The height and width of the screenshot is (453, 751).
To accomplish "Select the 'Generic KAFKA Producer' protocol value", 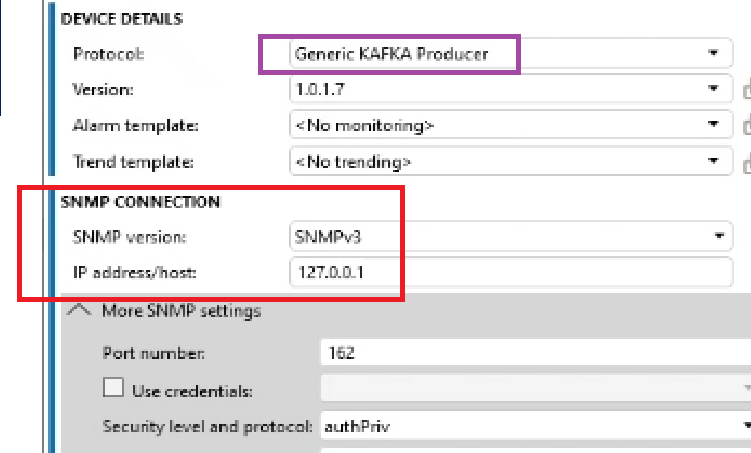I will click(391, 54).
